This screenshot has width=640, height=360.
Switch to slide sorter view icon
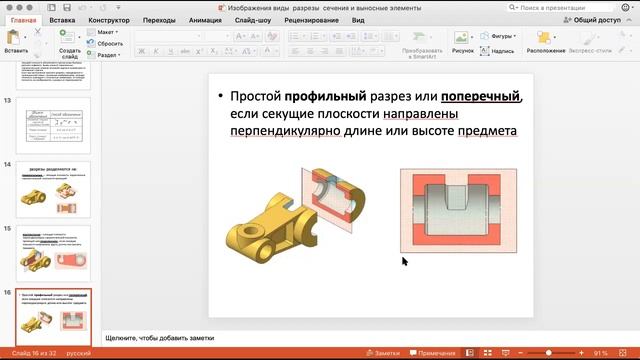pyautogui.click(x=488, y=353)
